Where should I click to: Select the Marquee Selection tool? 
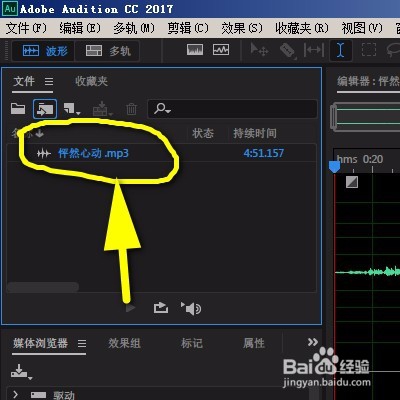click(x=369, y=50)
